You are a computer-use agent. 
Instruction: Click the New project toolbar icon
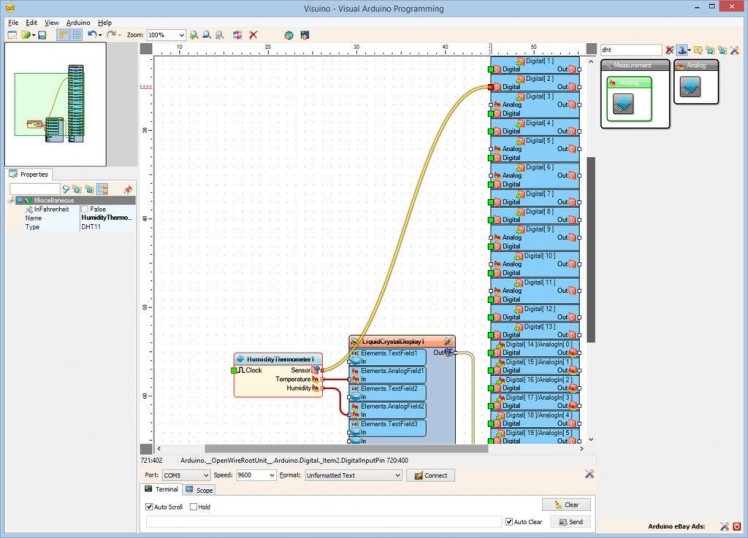point(12,35)
